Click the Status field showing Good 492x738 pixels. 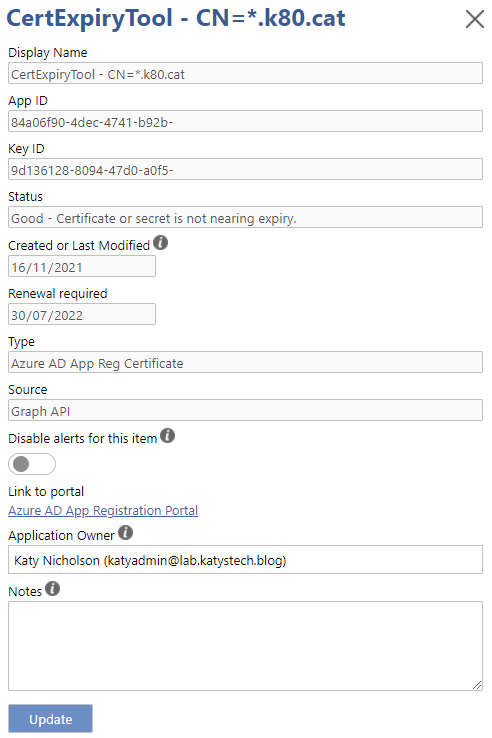pyautogui.click(x=245, y=217)
